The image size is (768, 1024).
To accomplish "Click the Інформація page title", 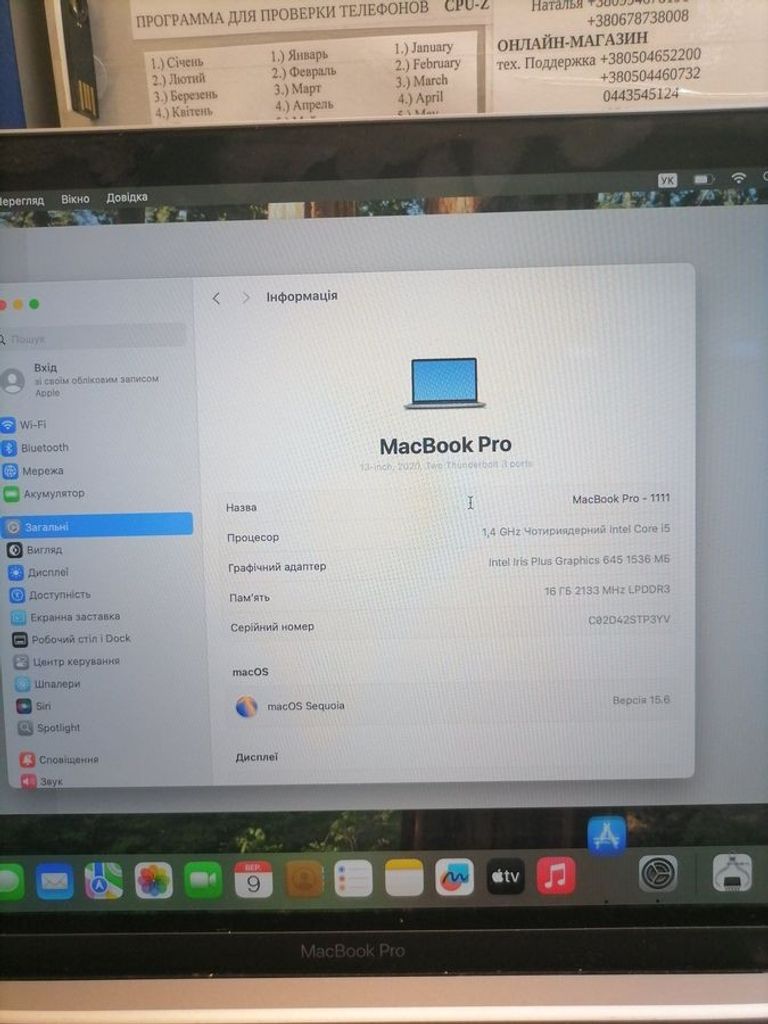I will click(302, 296).
